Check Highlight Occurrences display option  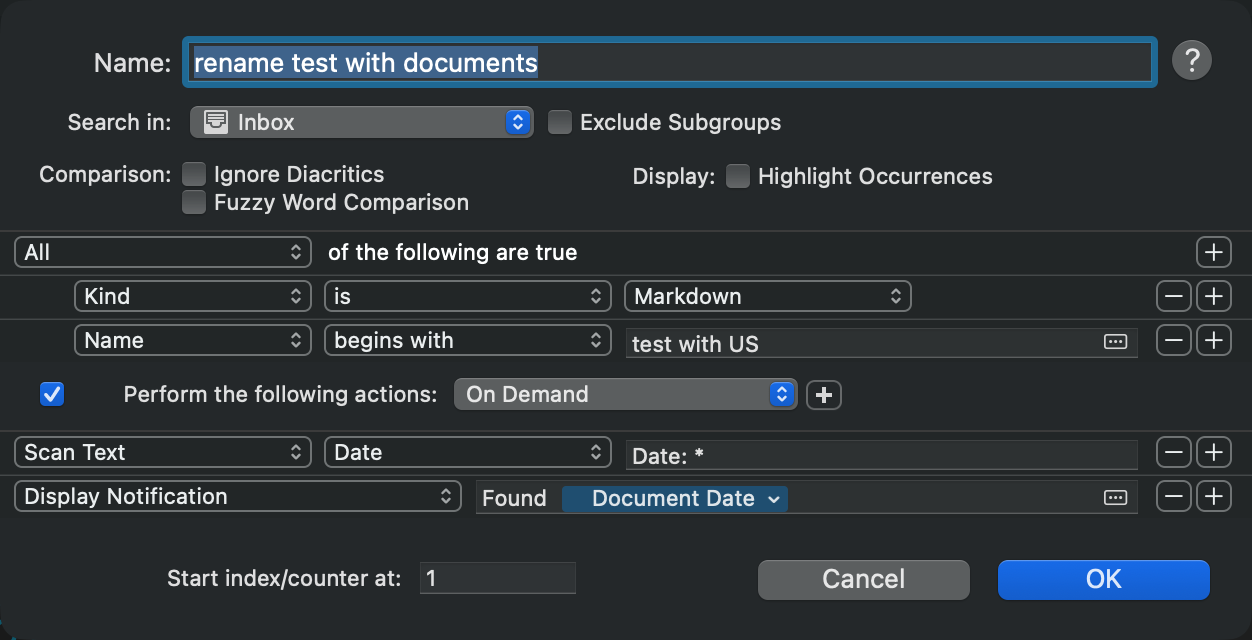738,177
